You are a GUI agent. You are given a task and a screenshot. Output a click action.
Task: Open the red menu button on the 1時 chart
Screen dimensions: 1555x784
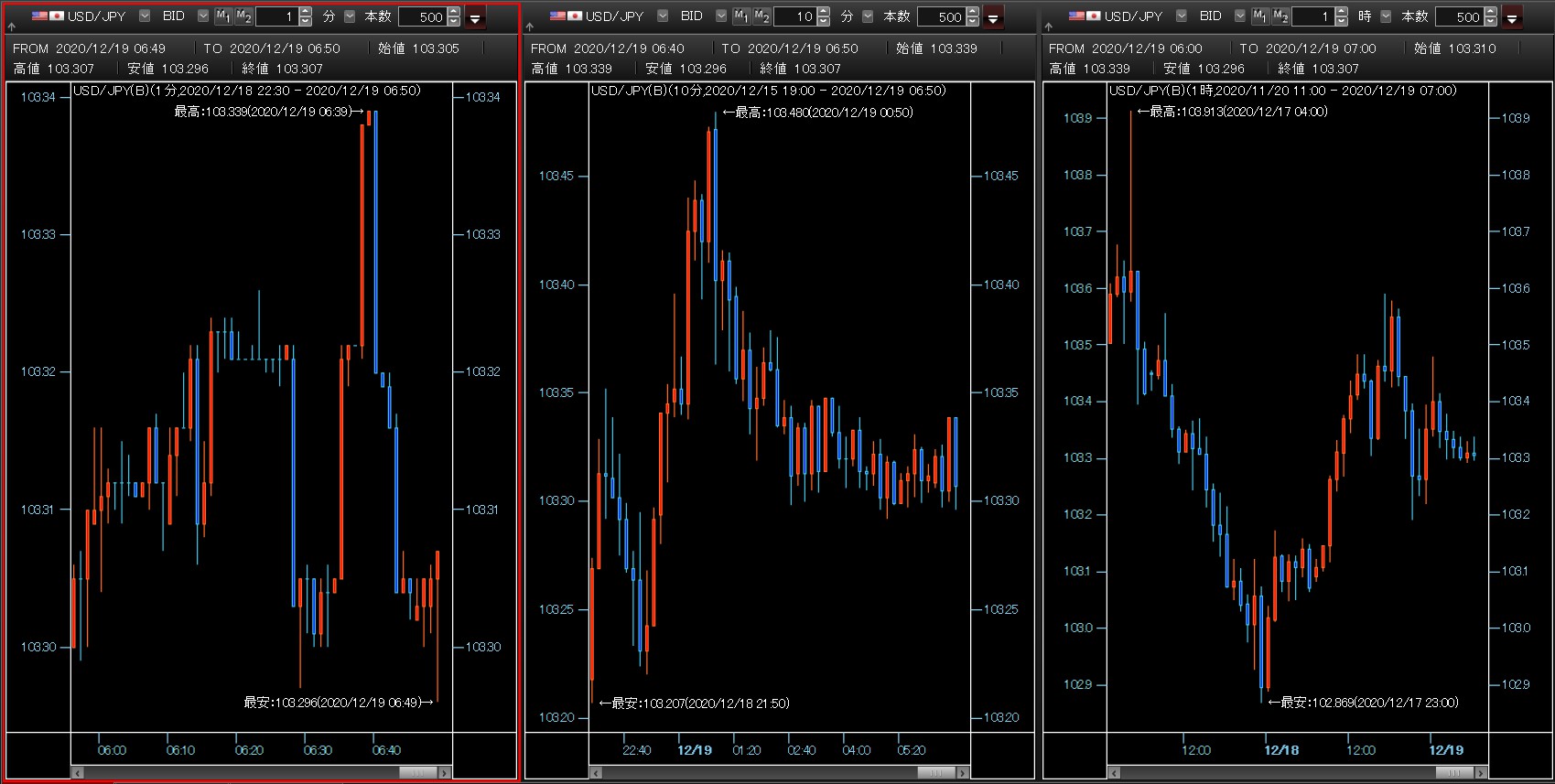(x=1511, y=17)
